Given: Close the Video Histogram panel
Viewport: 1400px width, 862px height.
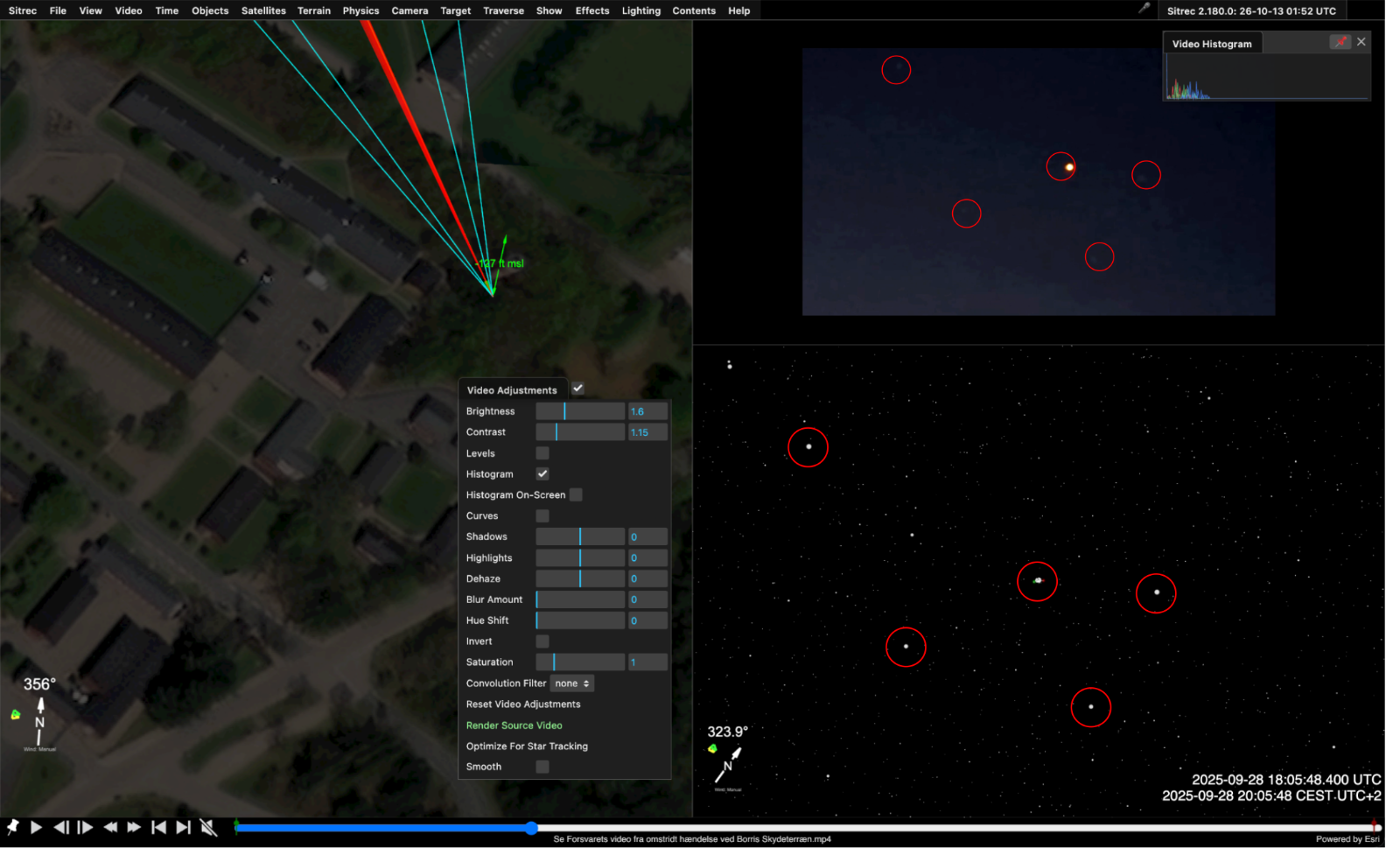Looking at the screenshot, I should (1361, 42).
